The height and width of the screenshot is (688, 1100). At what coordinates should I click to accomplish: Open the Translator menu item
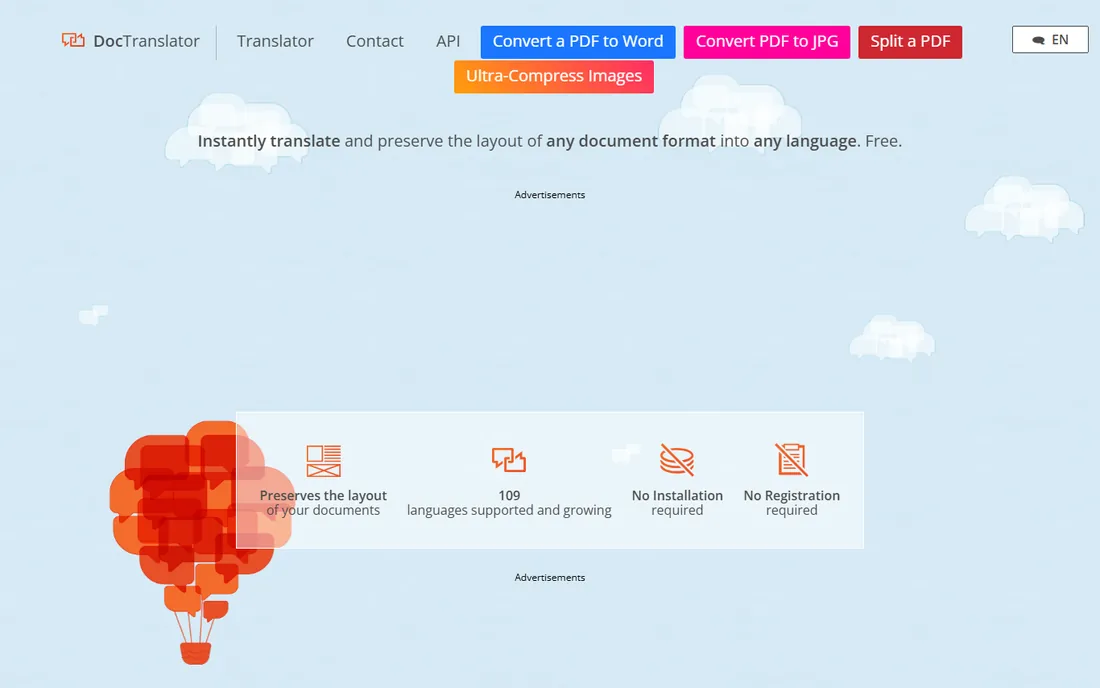point(275,41)
